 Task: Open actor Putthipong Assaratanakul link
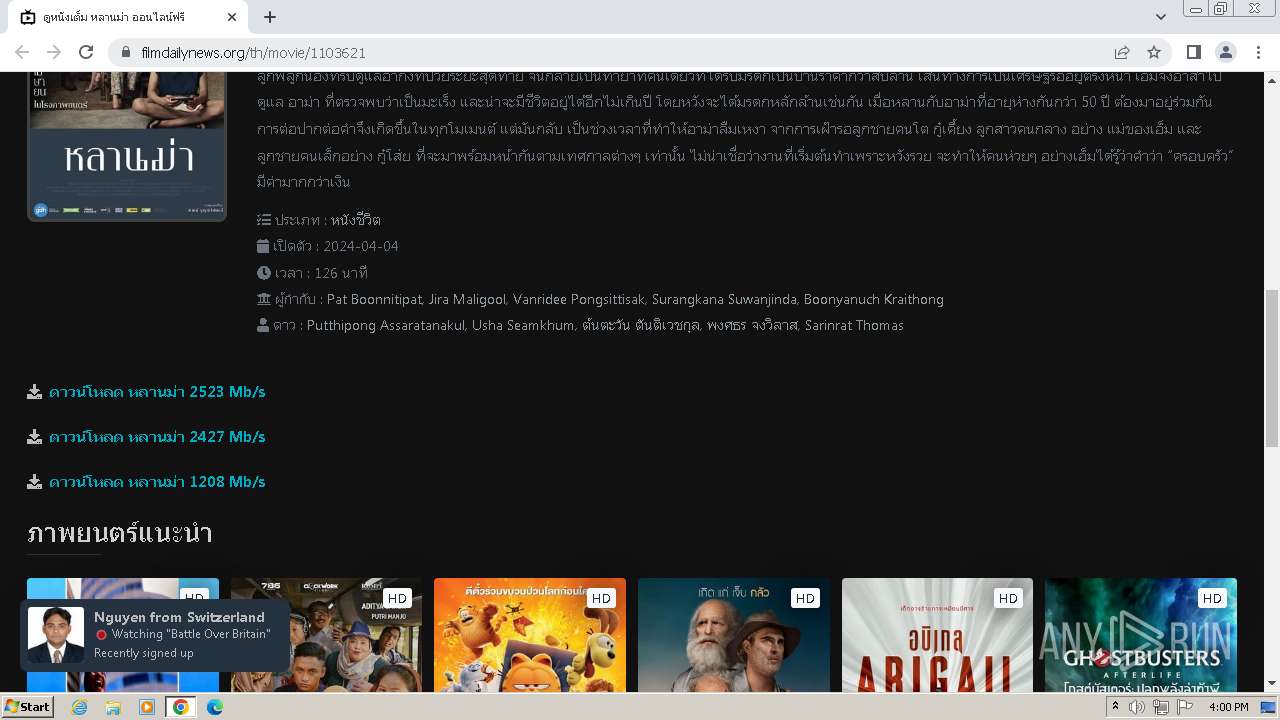click(x=386, y=325)
